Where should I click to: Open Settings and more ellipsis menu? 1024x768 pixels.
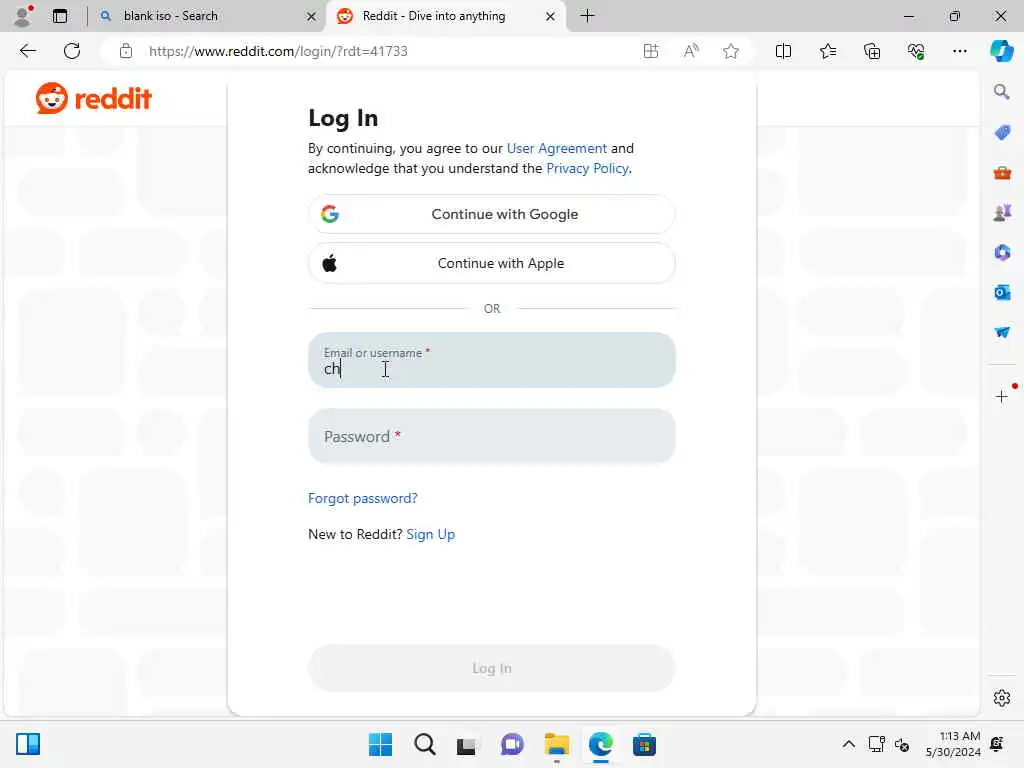959,51
